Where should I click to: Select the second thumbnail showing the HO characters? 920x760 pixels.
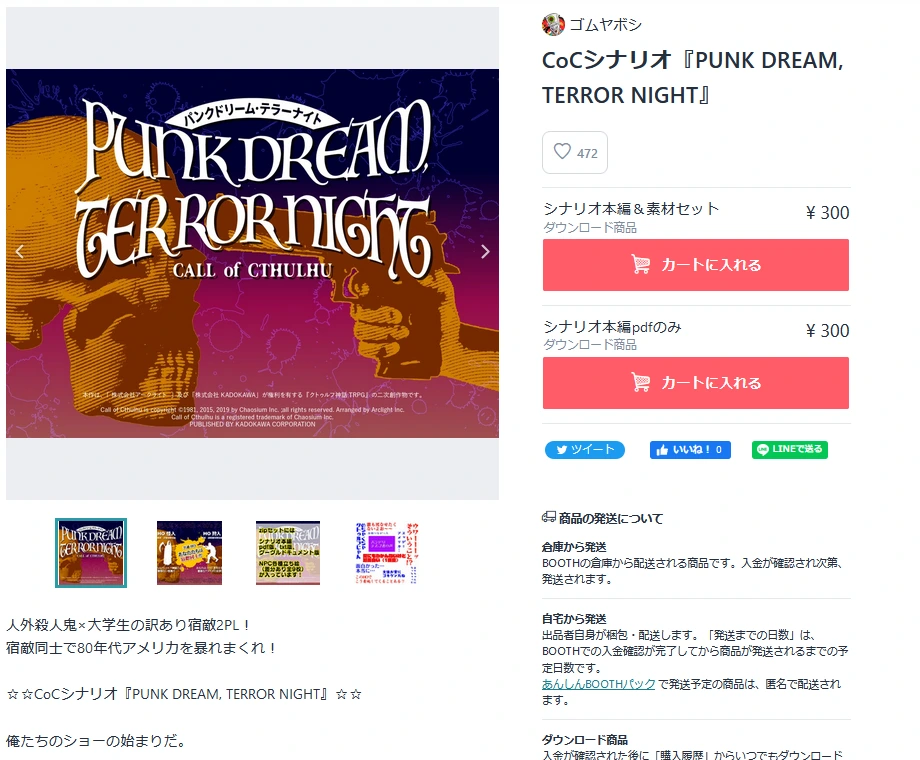click(190, 553)
